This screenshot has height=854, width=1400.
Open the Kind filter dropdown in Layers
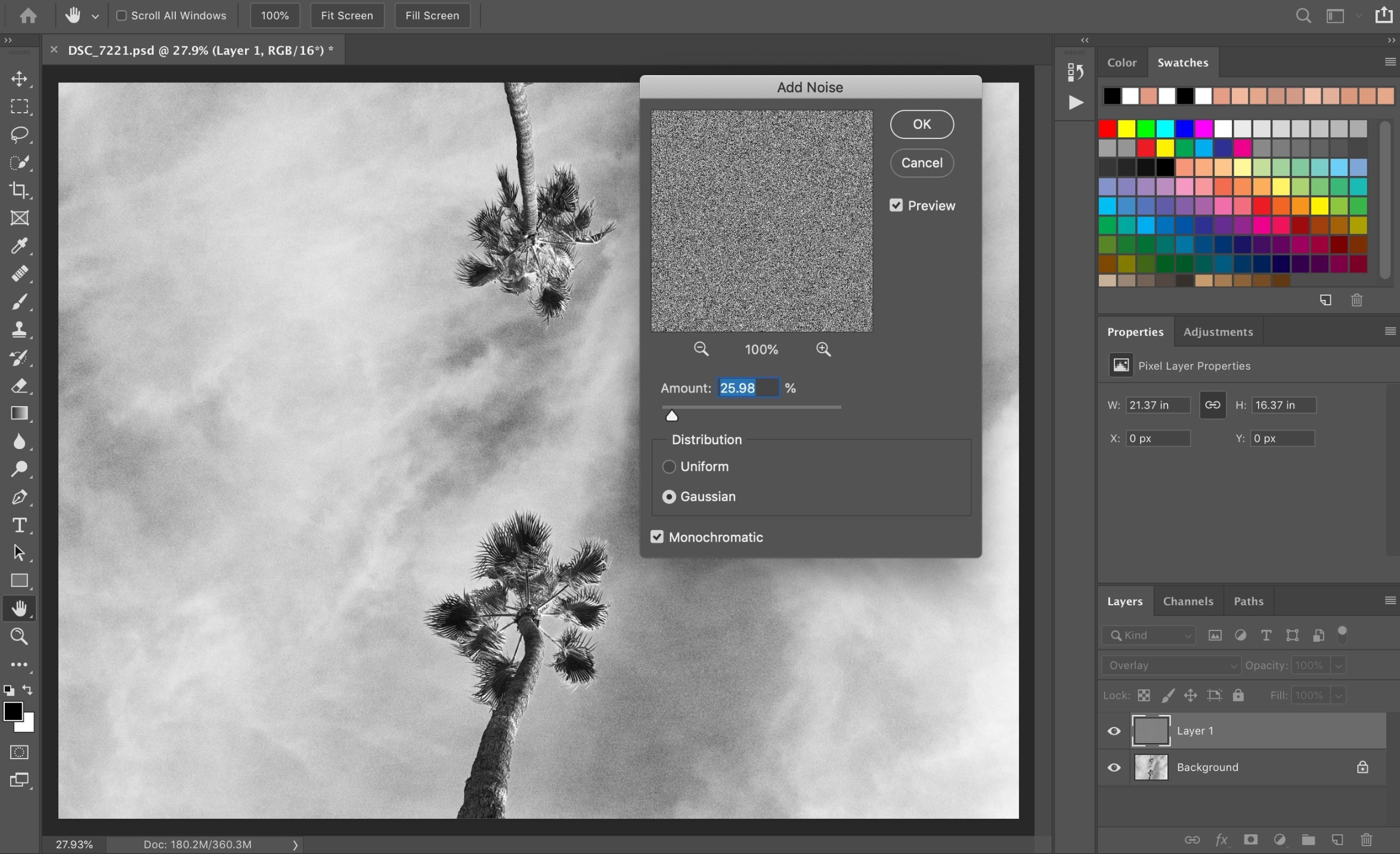tap(1148, 635)
